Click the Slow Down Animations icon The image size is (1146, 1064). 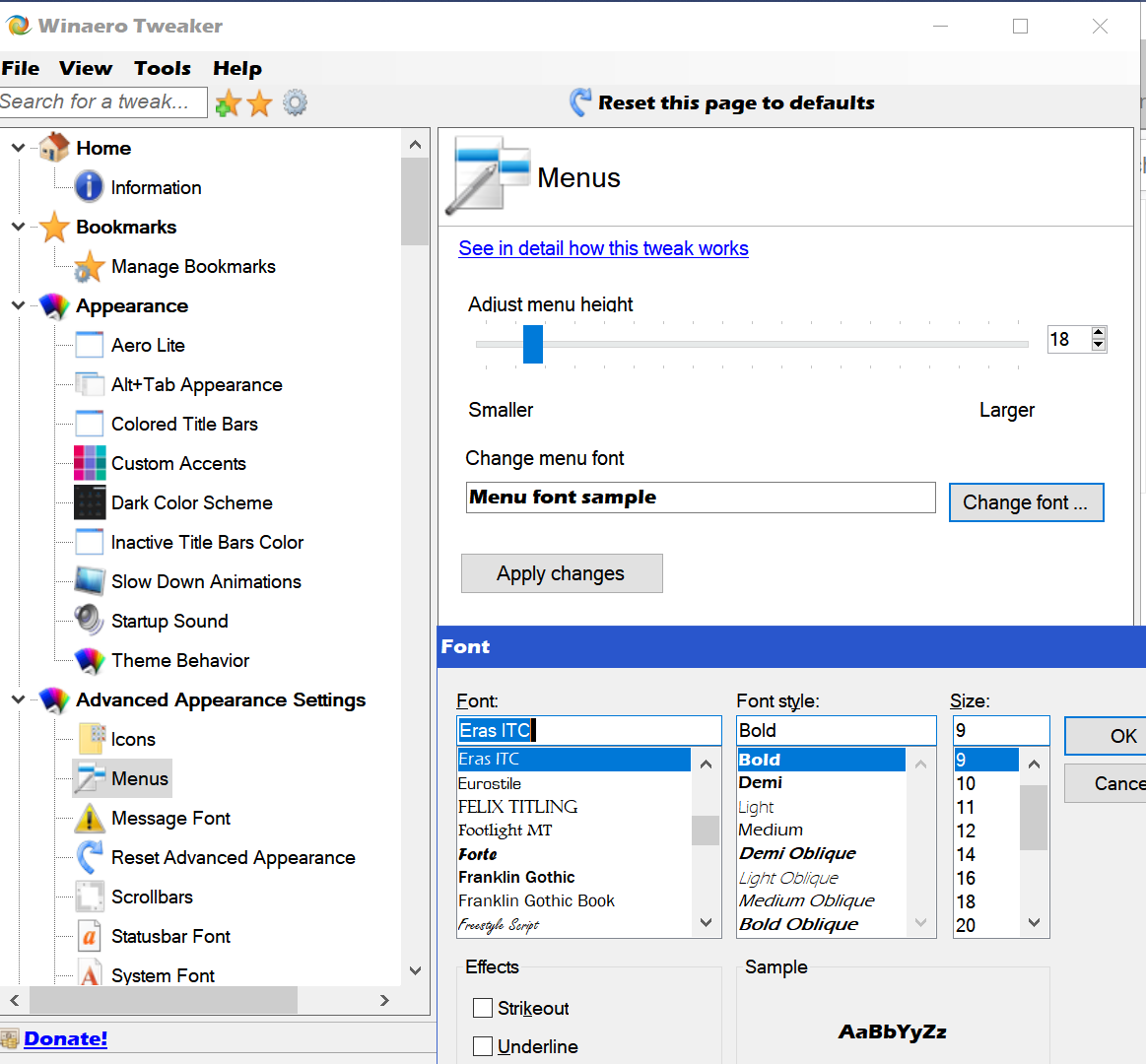pos(89,581)
